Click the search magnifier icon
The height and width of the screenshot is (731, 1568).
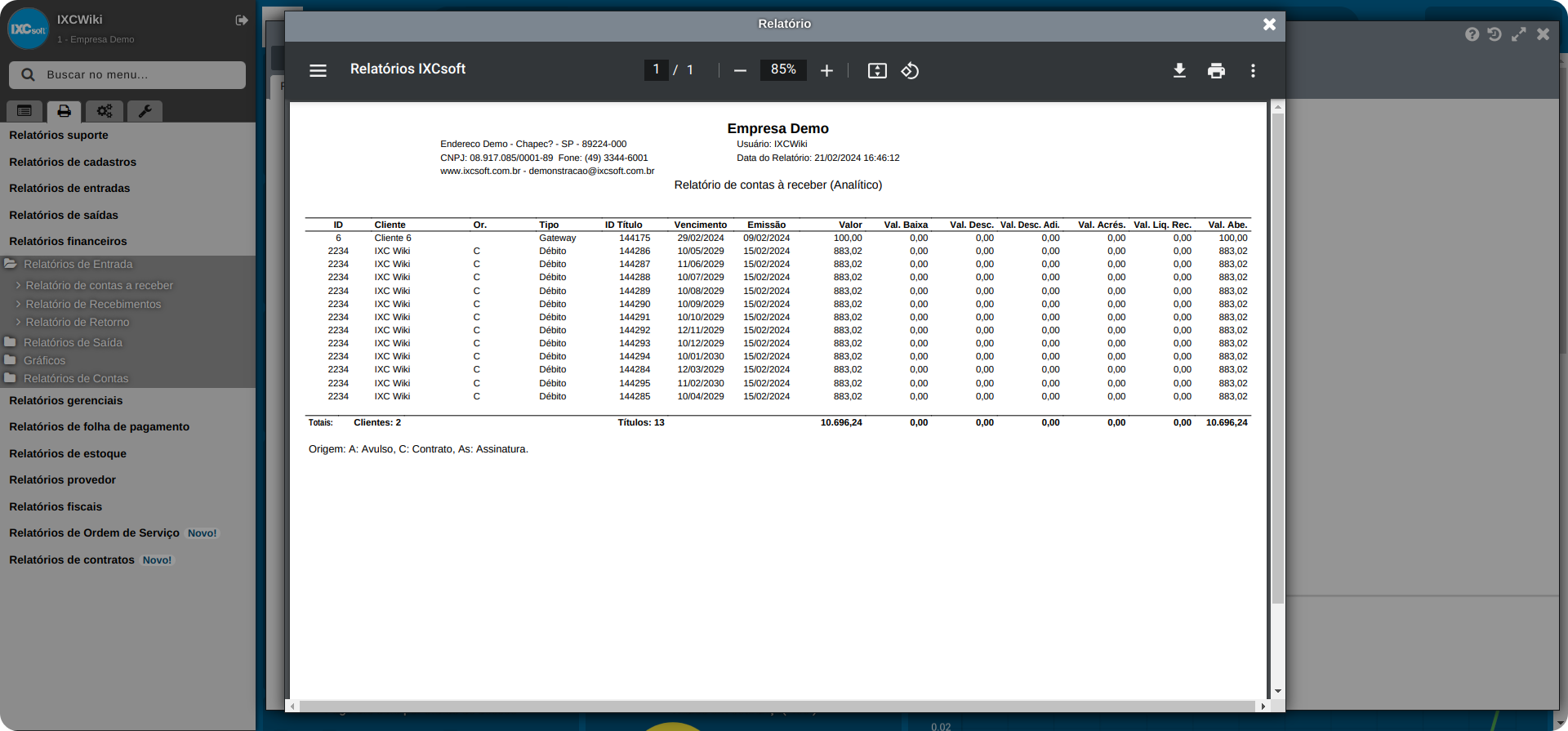pyautogui.click(x=28, y=74)
